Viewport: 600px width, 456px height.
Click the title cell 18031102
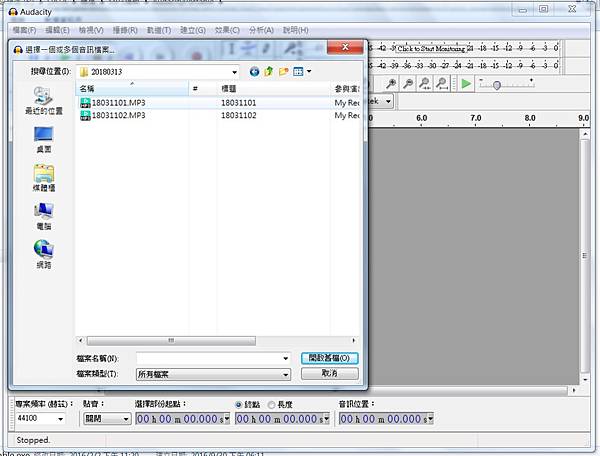pyautogui.click(x=239, y=115)
